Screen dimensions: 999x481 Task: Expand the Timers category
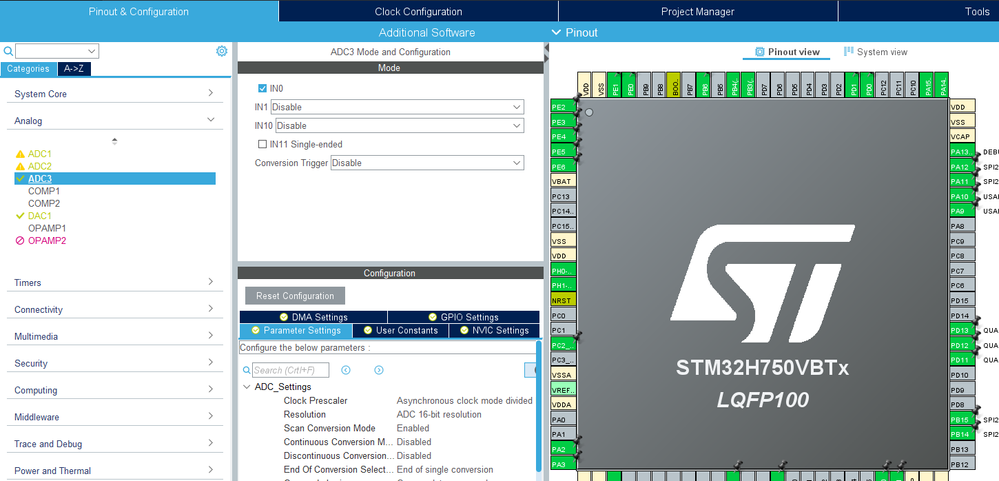pyautogui.click(x=114, y=282)
